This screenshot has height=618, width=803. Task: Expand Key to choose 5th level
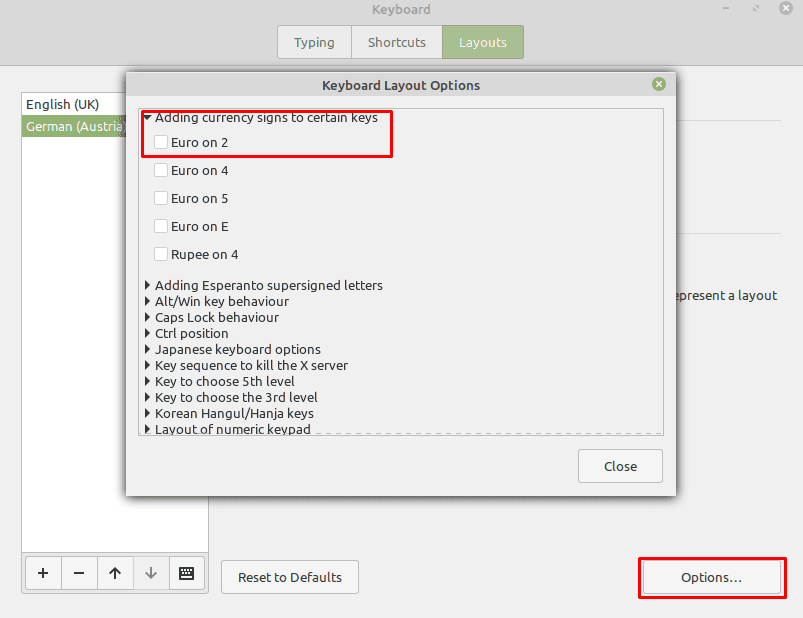click(x=147, y=381)
